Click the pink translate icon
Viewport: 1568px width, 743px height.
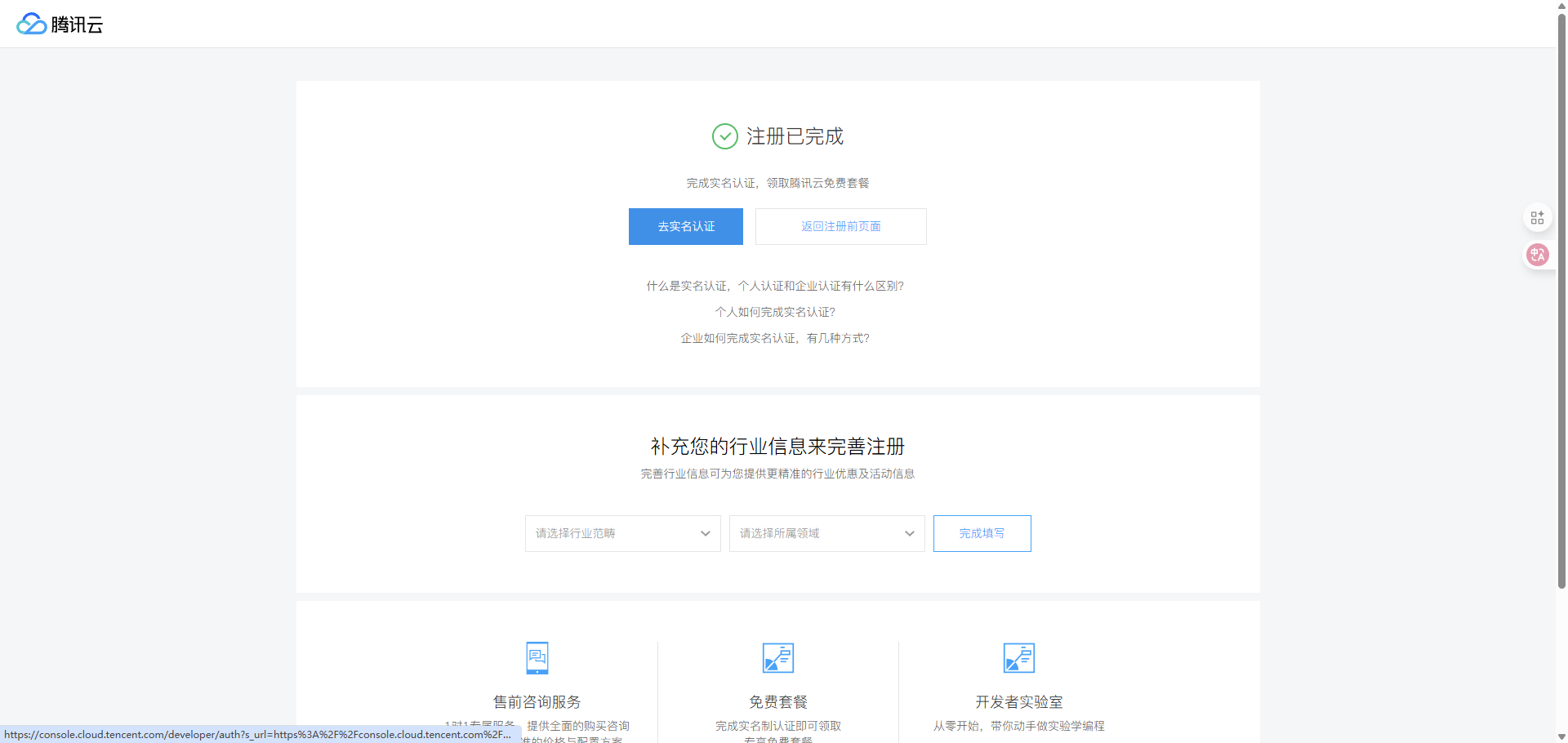(x=1537, y=255)
